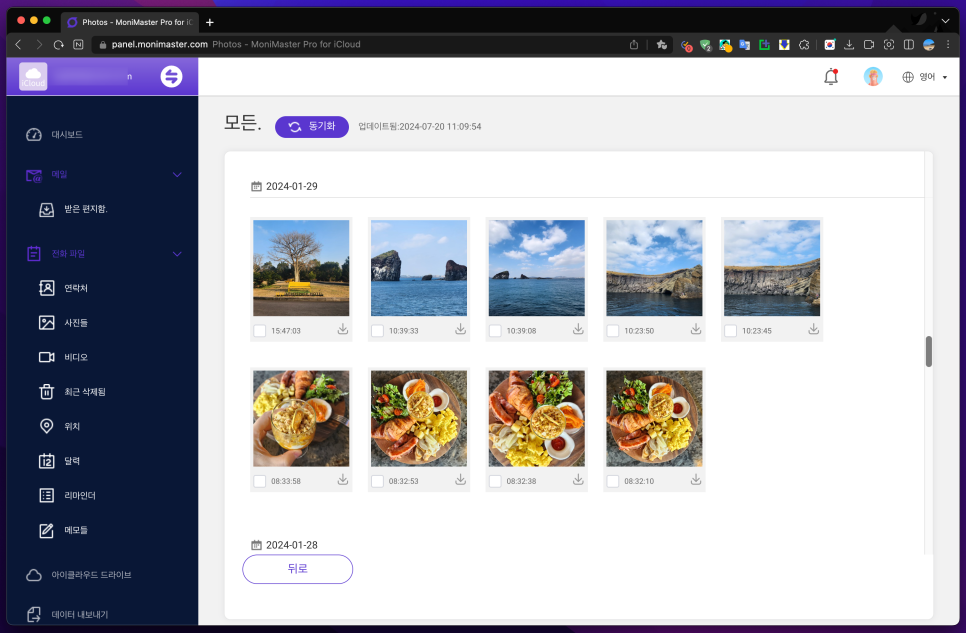
Task: Download the 08:32:53 photo
Action: click(460, 480)
